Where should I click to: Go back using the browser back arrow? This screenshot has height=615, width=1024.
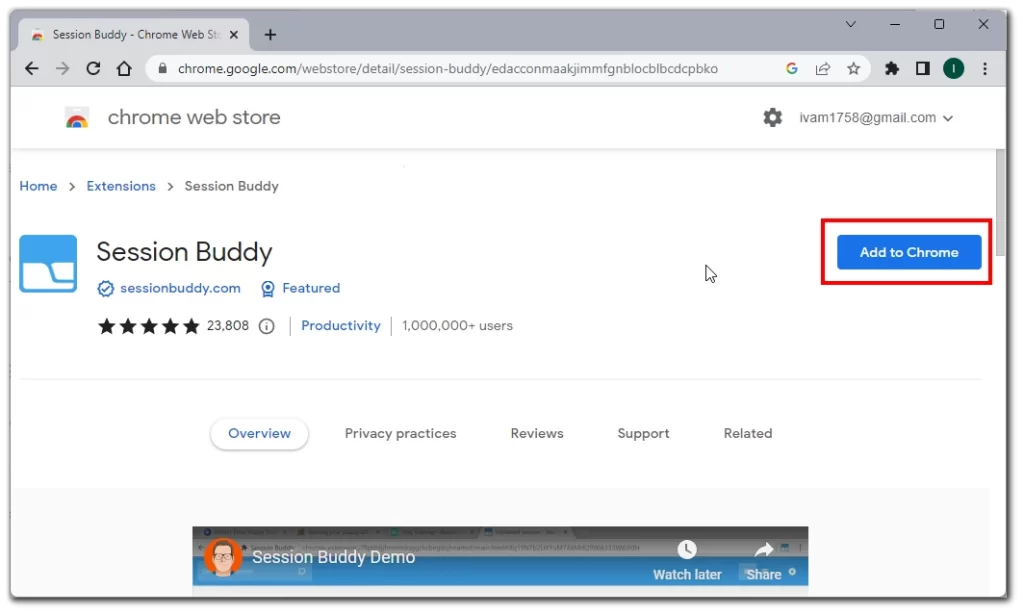coord(31,69)
